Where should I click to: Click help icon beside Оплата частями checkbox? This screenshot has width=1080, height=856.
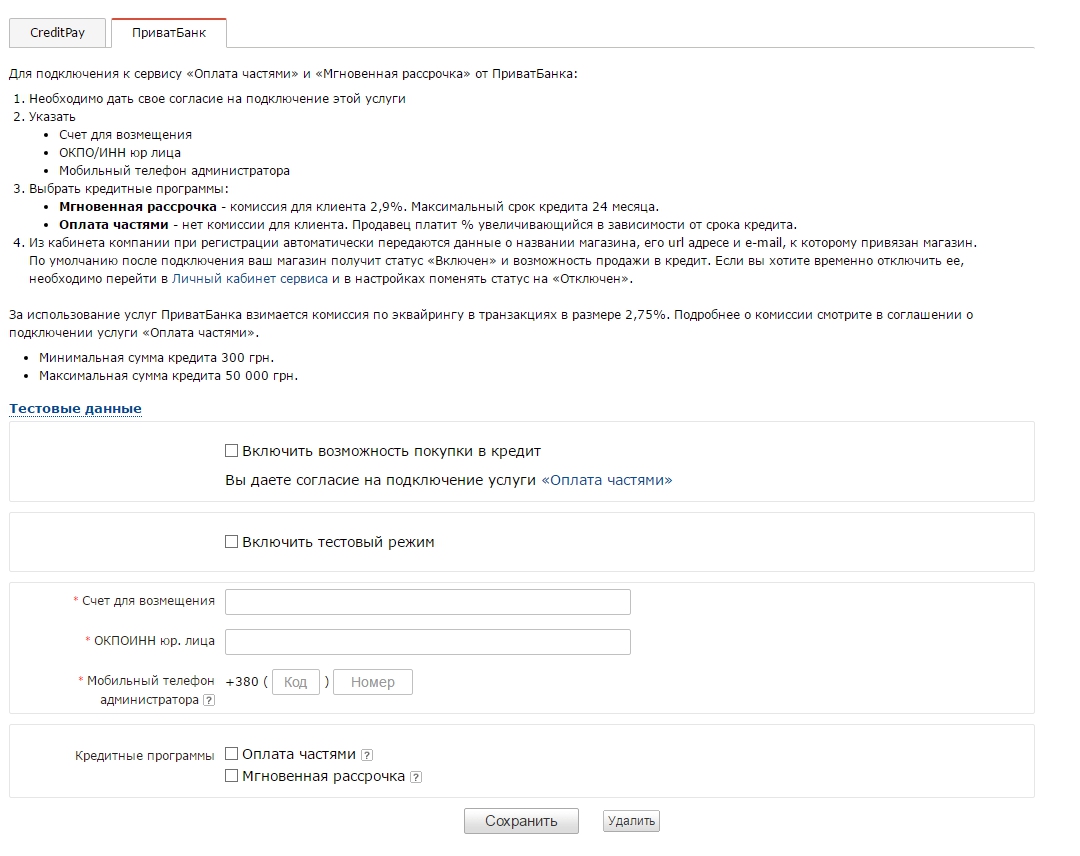click(367, 755)
